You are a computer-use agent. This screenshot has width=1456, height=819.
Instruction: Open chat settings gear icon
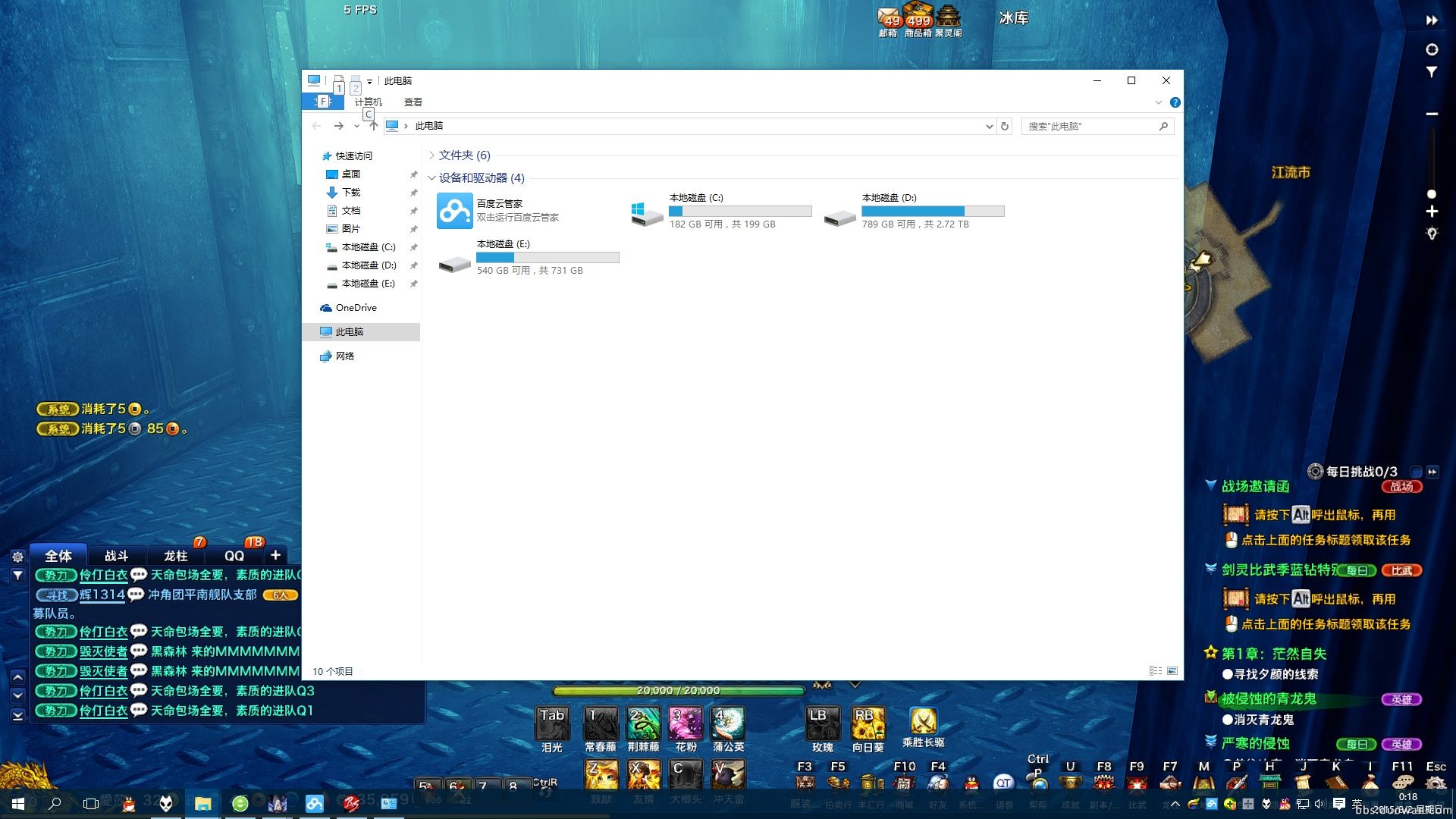tap(17, 557)
